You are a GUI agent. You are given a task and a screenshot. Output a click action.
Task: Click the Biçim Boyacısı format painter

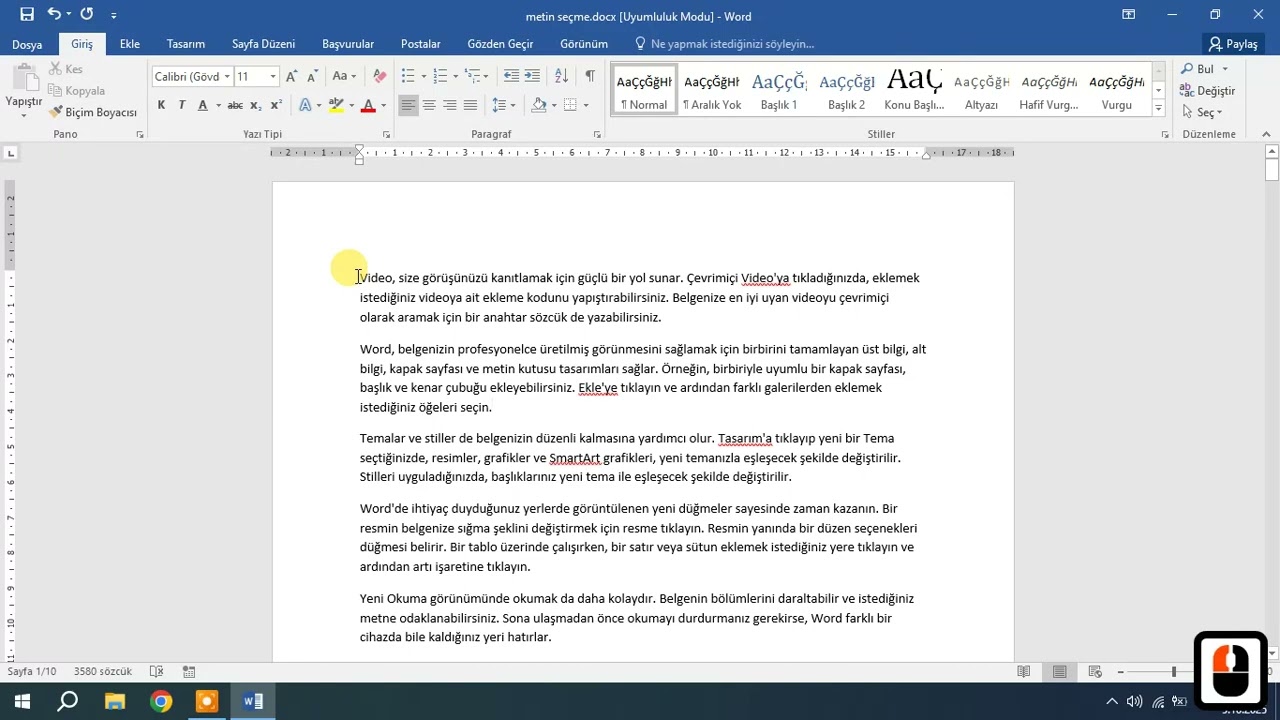(x=93, y=112)
